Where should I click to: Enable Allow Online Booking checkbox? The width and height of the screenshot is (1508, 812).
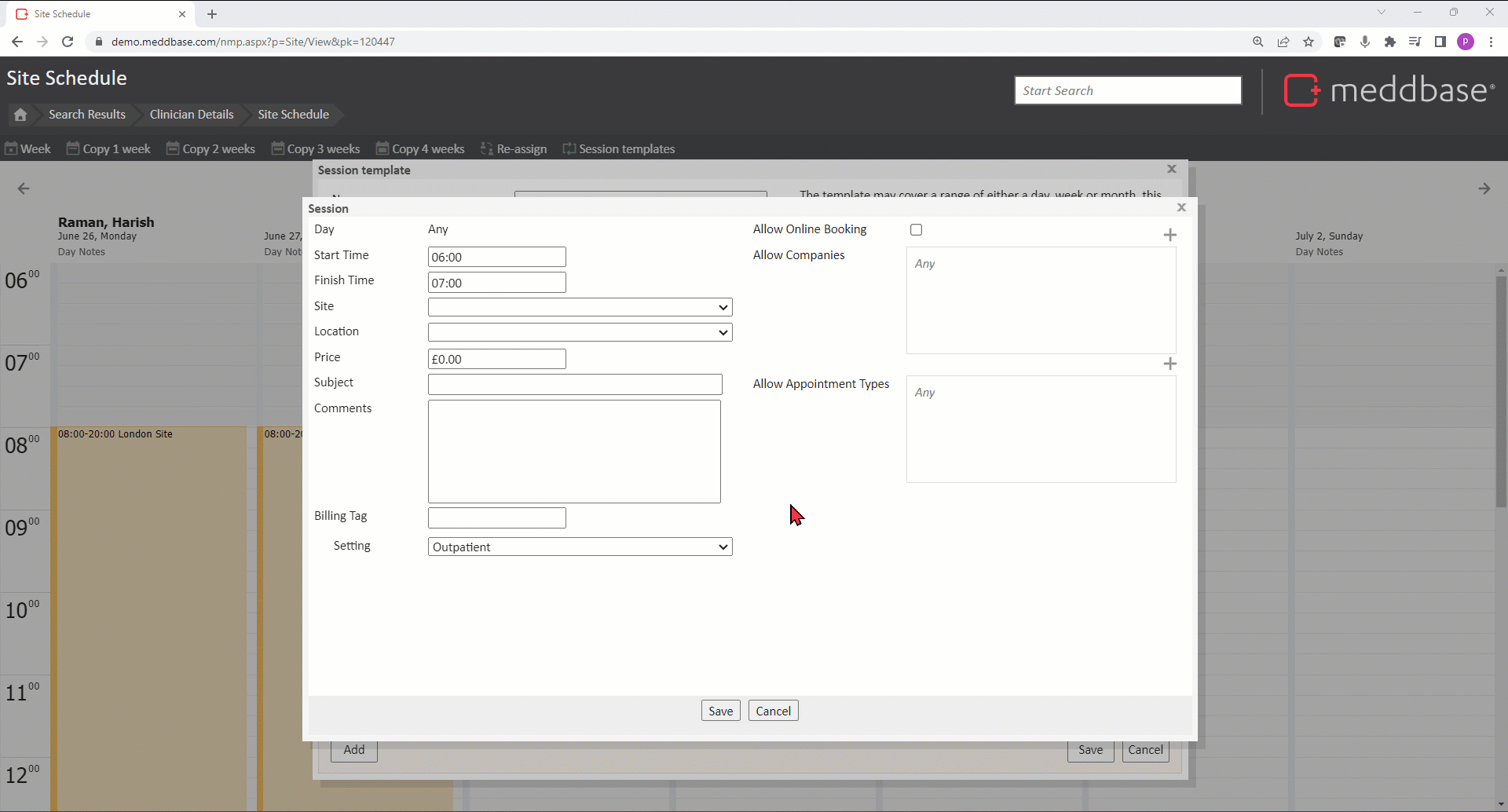[x=916, y=230]
